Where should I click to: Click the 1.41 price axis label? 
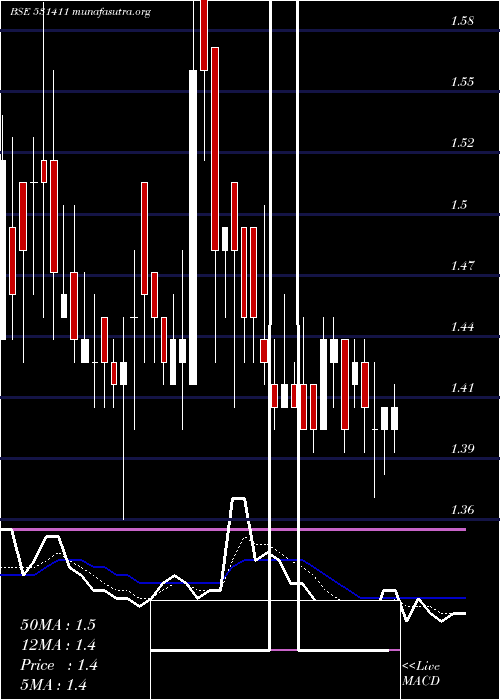(462, 388)
